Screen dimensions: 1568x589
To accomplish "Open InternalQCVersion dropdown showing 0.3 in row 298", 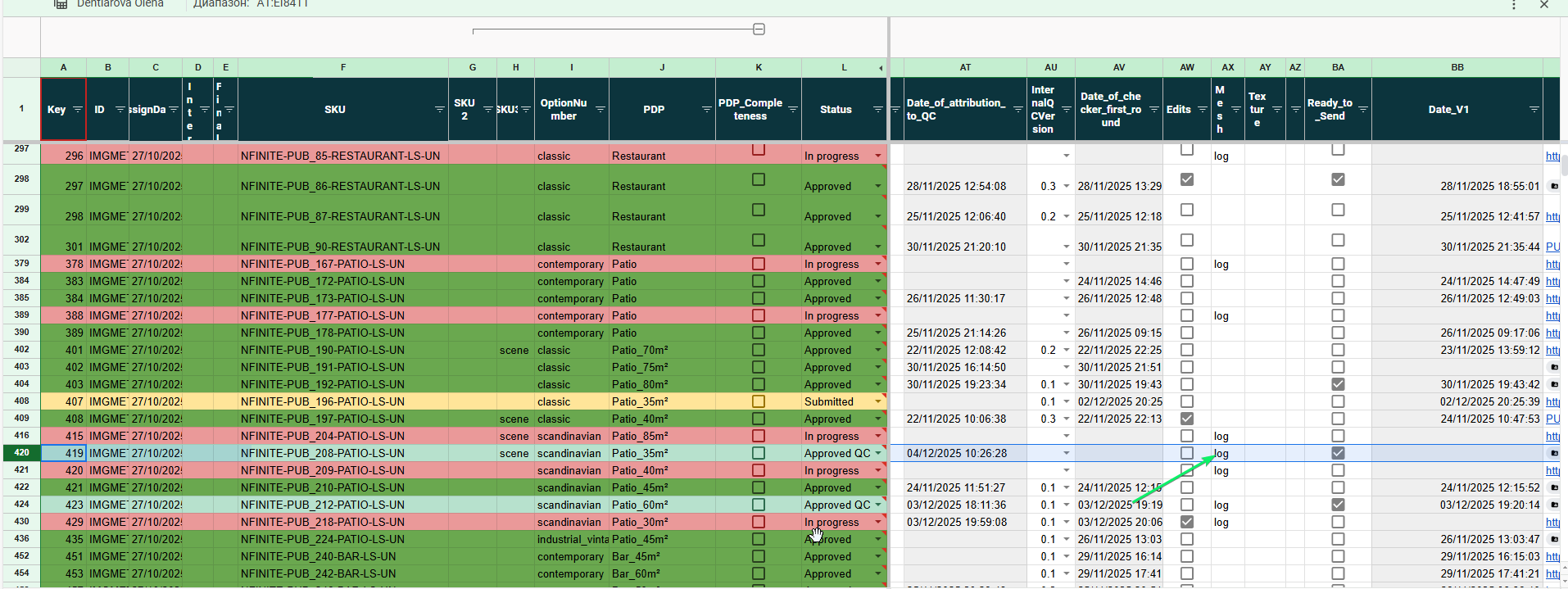I will click(1066, 187).
